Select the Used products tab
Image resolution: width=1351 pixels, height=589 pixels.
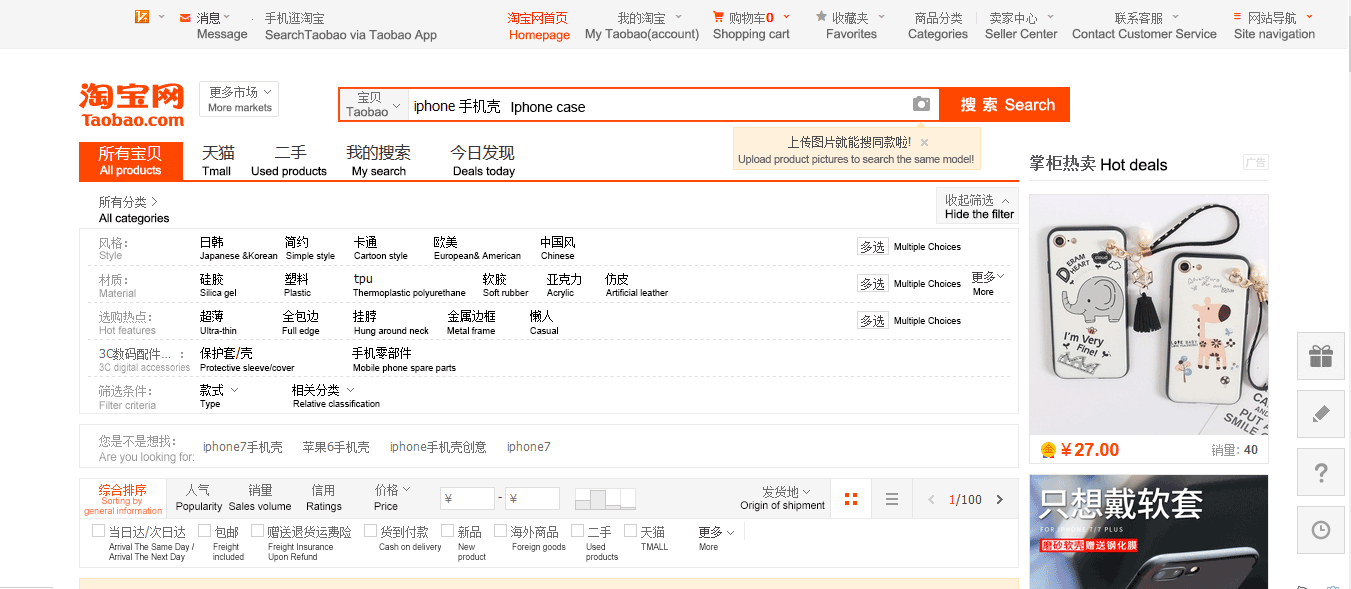coord(289,160)
